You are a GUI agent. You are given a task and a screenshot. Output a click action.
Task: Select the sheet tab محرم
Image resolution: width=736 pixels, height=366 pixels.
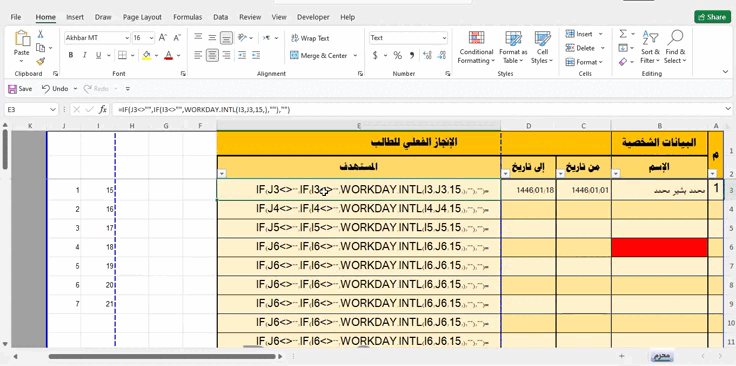click(662, 356)
